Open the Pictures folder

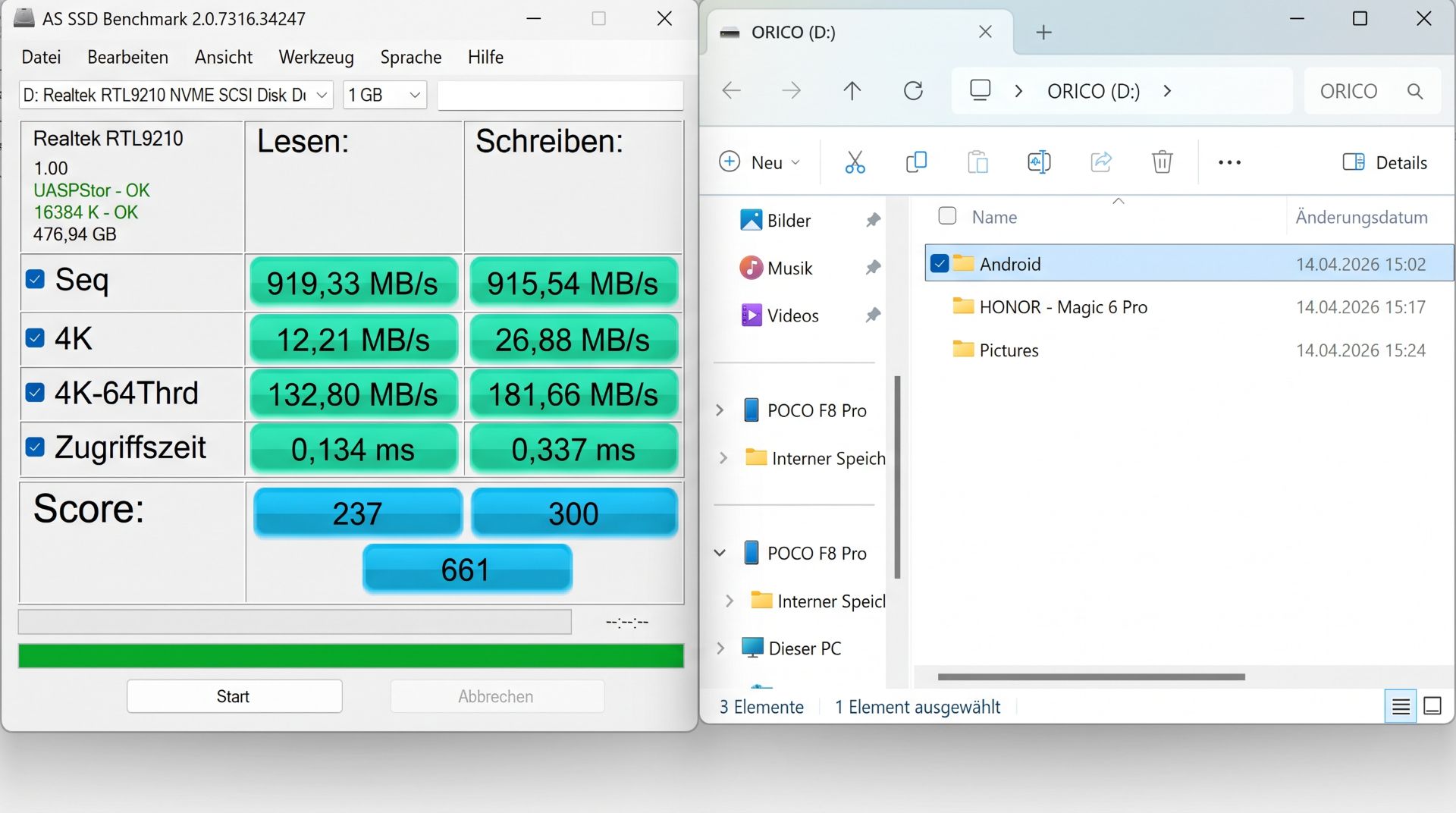(1009, 350)
